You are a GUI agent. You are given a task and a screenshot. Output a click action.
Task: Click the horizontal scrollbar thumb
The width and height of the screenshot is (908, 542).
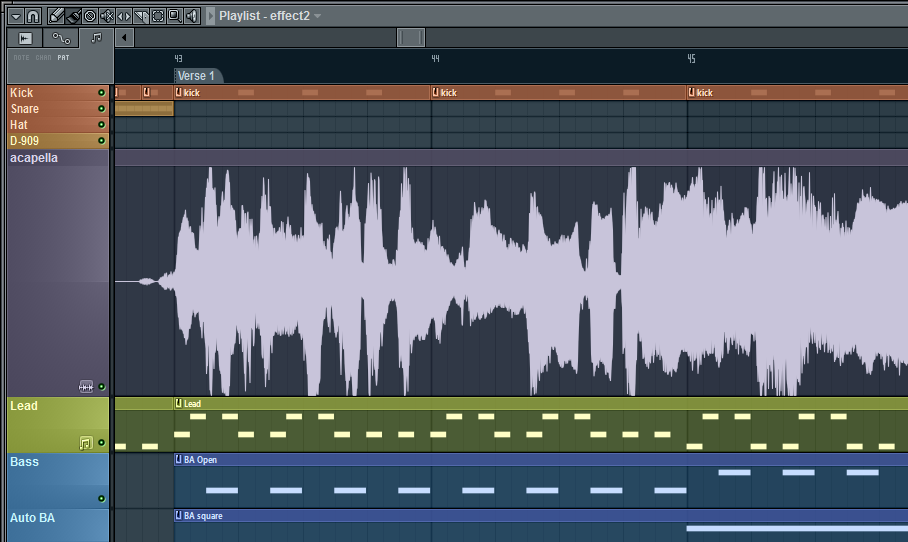click(x=411, y=38)
